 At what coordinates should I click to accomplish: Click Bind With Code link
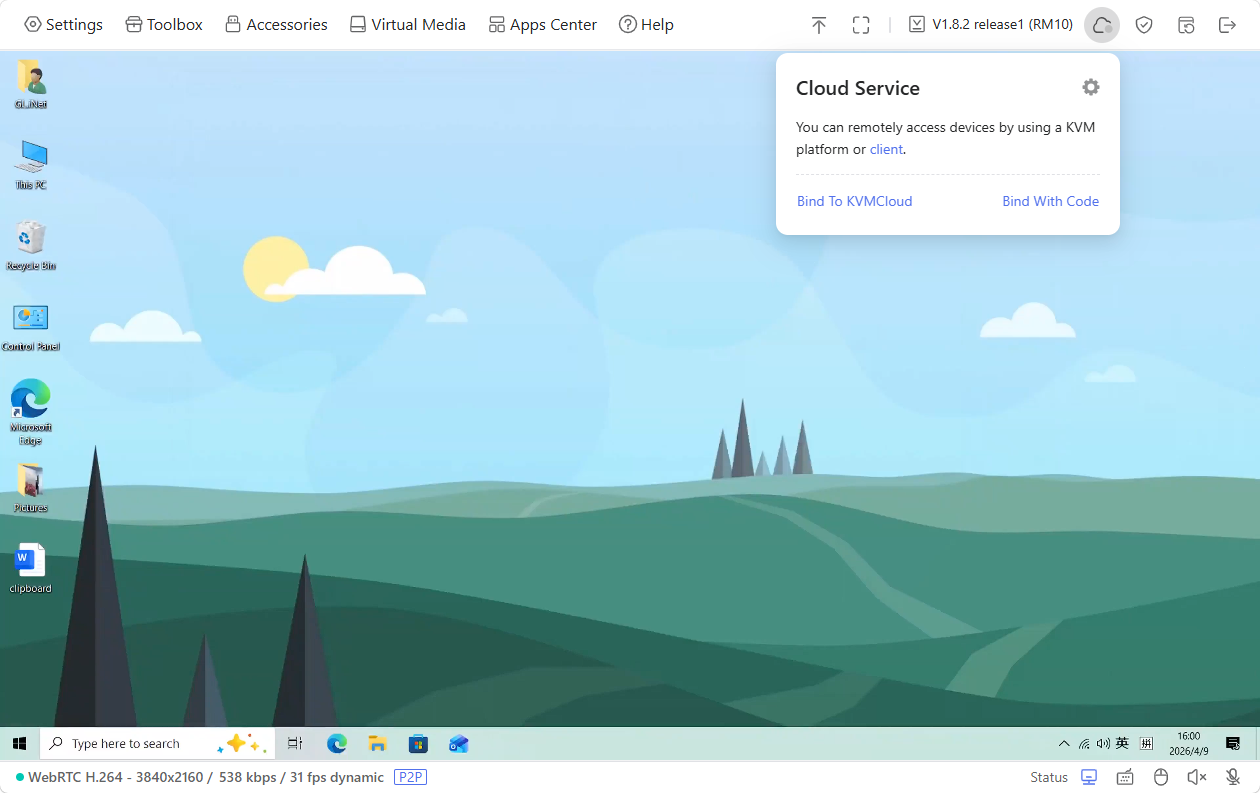[x=1050, y=201]
